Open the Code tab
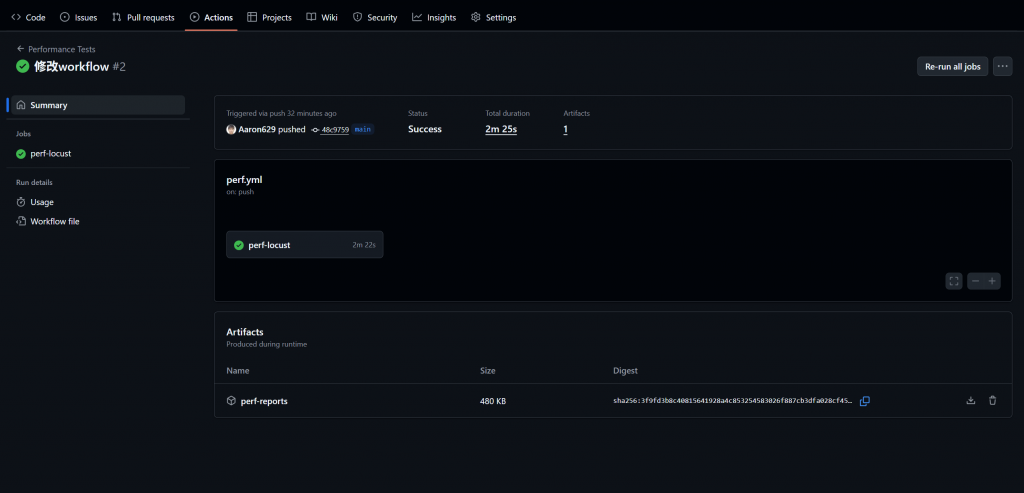The image size is (1024, 493). click(x=28, y=18)
